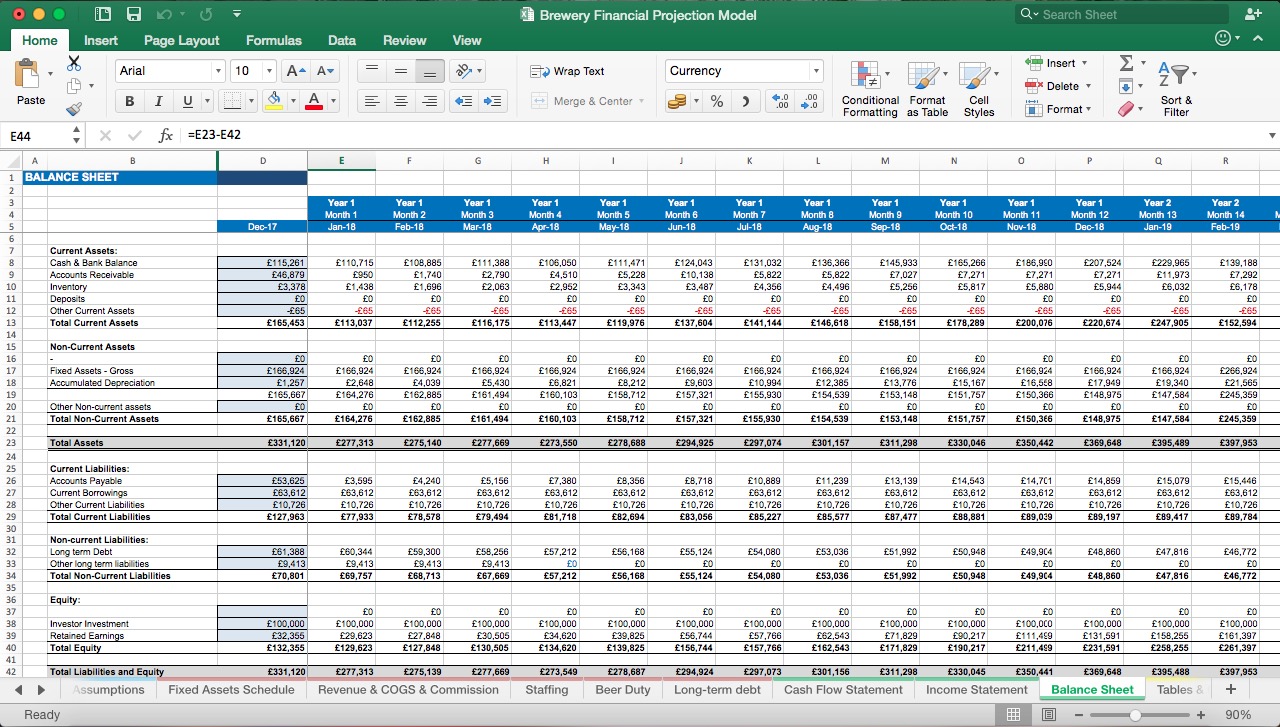Click the Copy icon
This screenshot has height=727, width=1280.
click(x=73, y=86)
